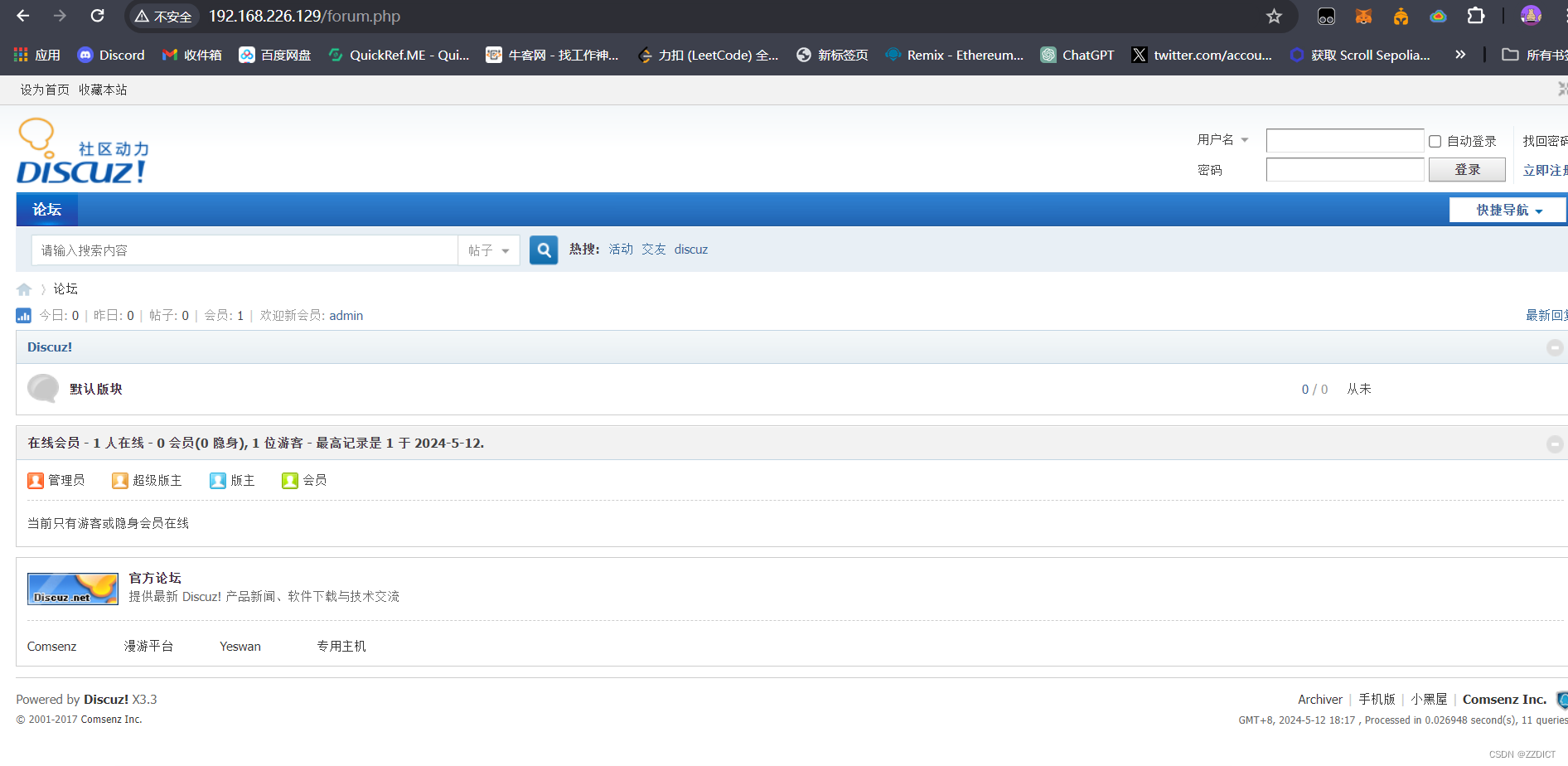
Task: Click the browser address bar URL
Action: point(304,16)
